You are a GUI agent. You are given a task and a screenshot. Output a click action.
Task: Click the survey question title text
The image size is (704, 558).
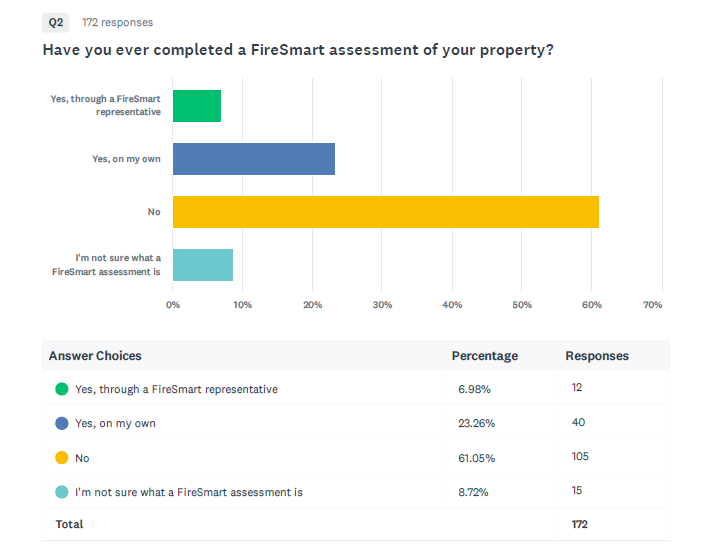coord(298,50)
